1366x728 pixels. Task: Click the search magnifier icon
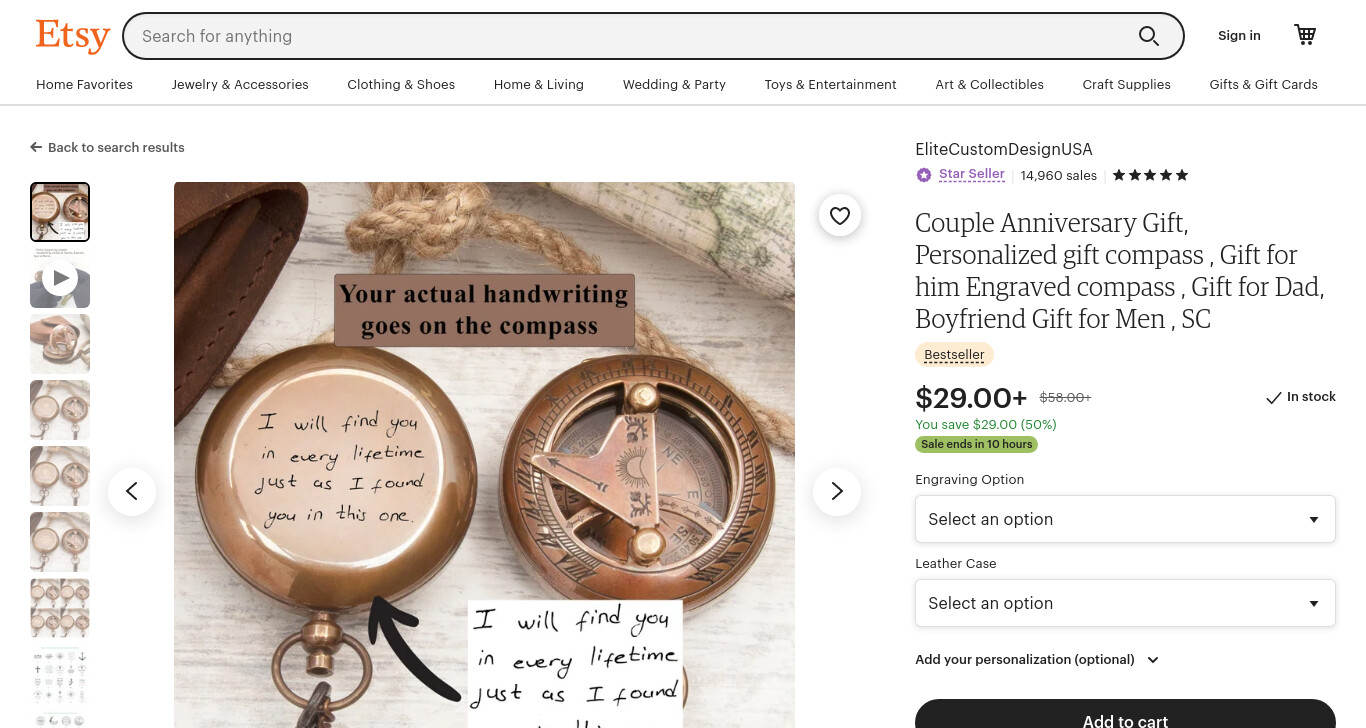coord(1149,36)
